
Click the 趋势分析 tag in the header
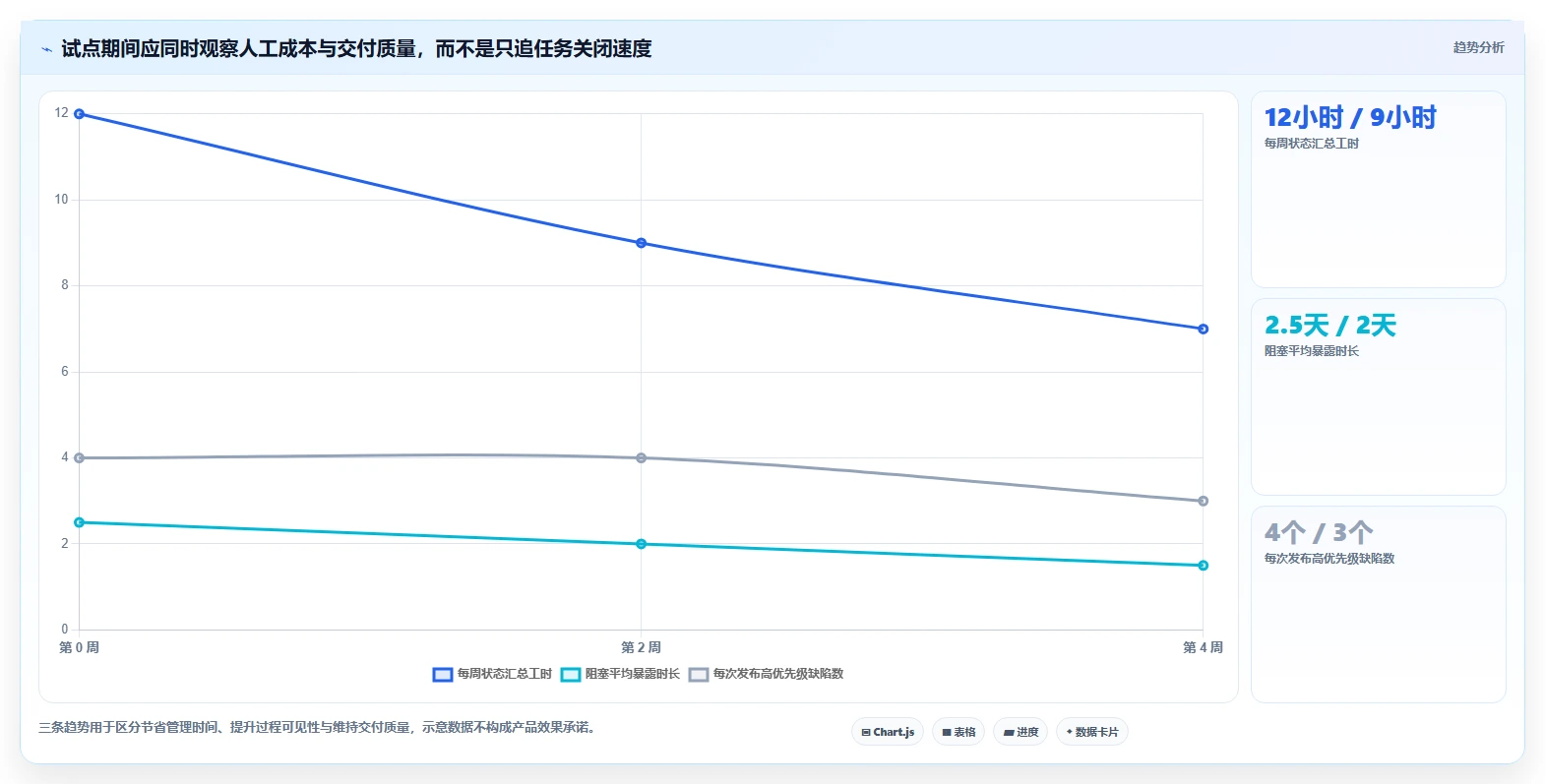point(1478,47)
